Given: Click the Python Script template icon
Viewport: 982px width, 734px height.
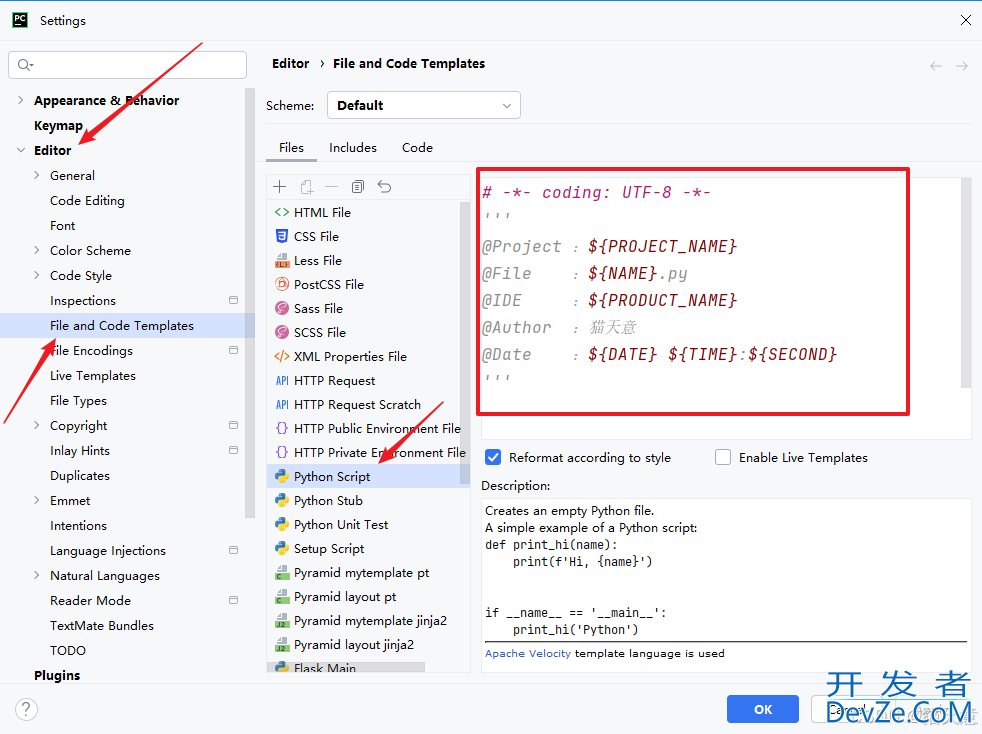Looking at the screenshot, I should pyautogui.click(x=282, y=477).
